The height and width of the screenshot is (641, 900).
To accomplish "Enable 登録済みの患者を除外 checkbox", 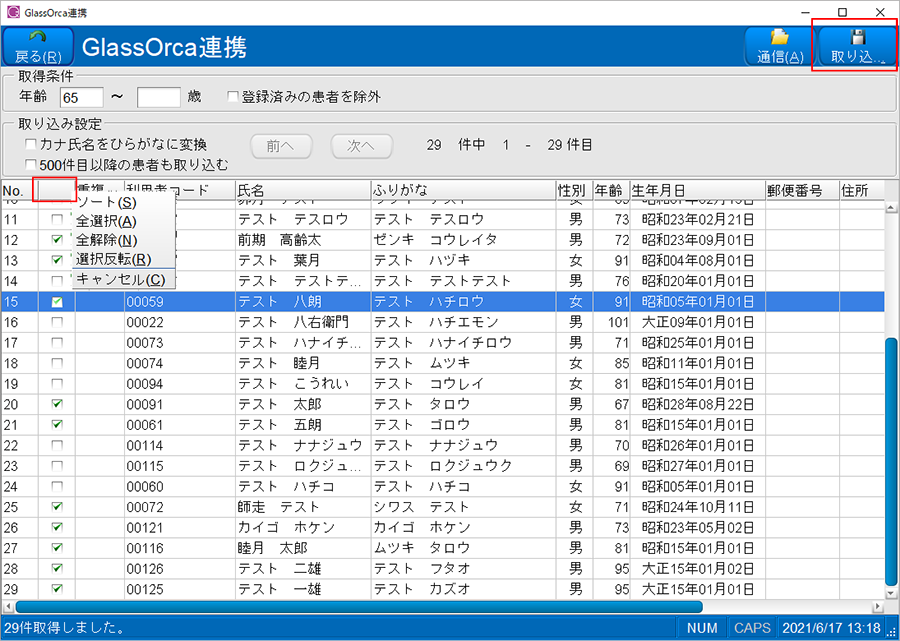I will tap(233, 97).
